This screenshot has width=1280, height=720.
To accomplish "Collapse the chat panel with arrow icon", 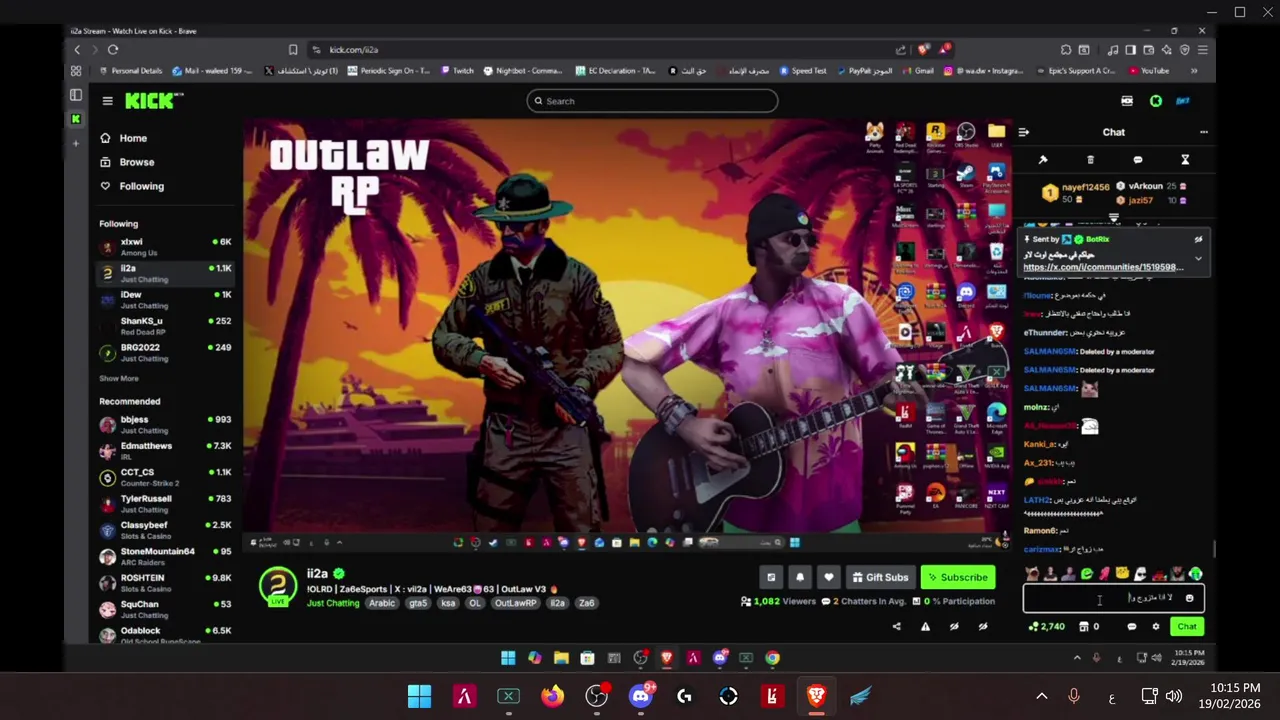I will click(1023, 132).
